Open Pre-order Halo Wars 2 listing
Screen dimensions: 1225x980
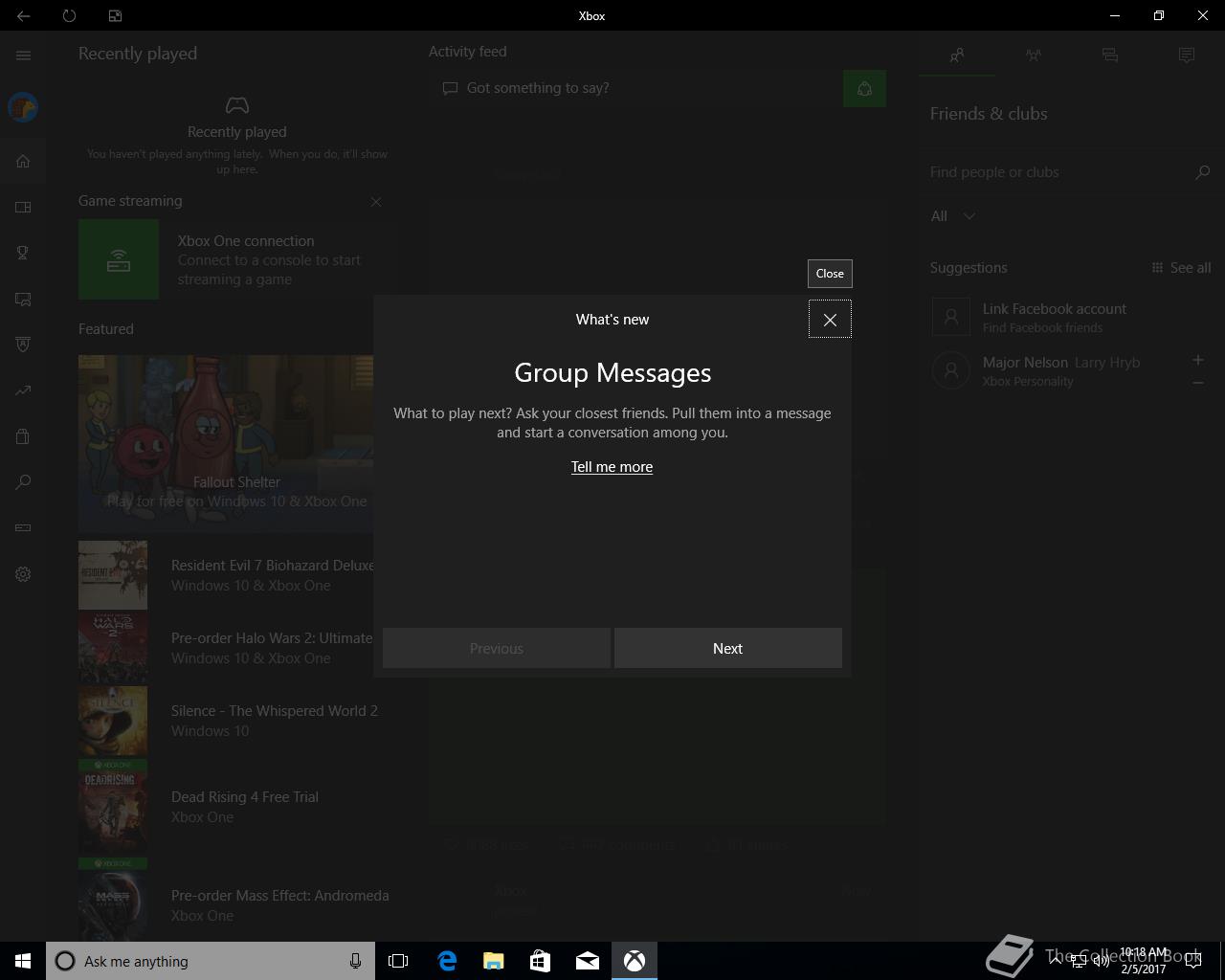click(x=226, y=648)
